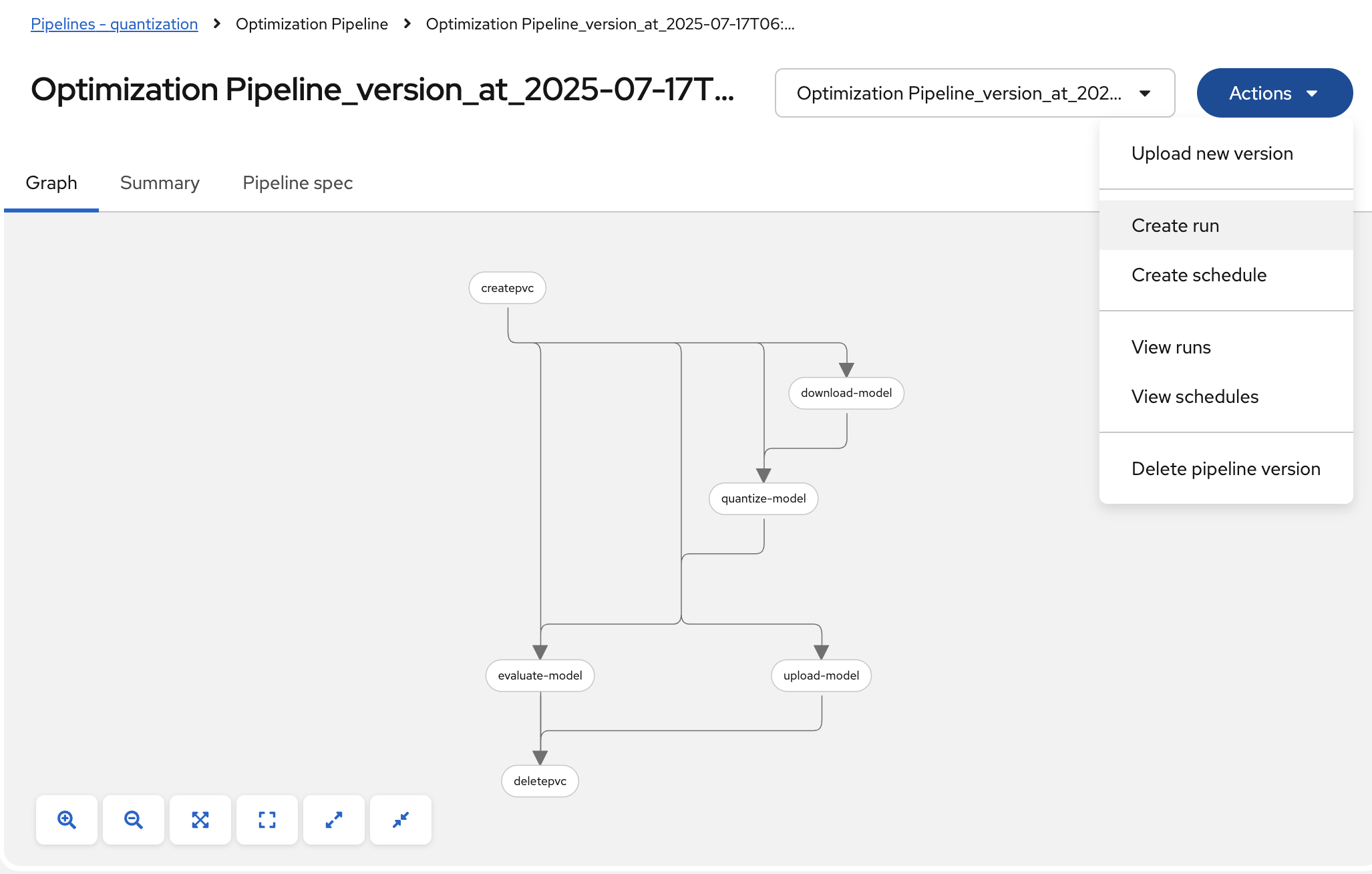Open the Pipeline spec tab
The width and height of the screenshot is (1372, 874).
(x=297, y=183)
